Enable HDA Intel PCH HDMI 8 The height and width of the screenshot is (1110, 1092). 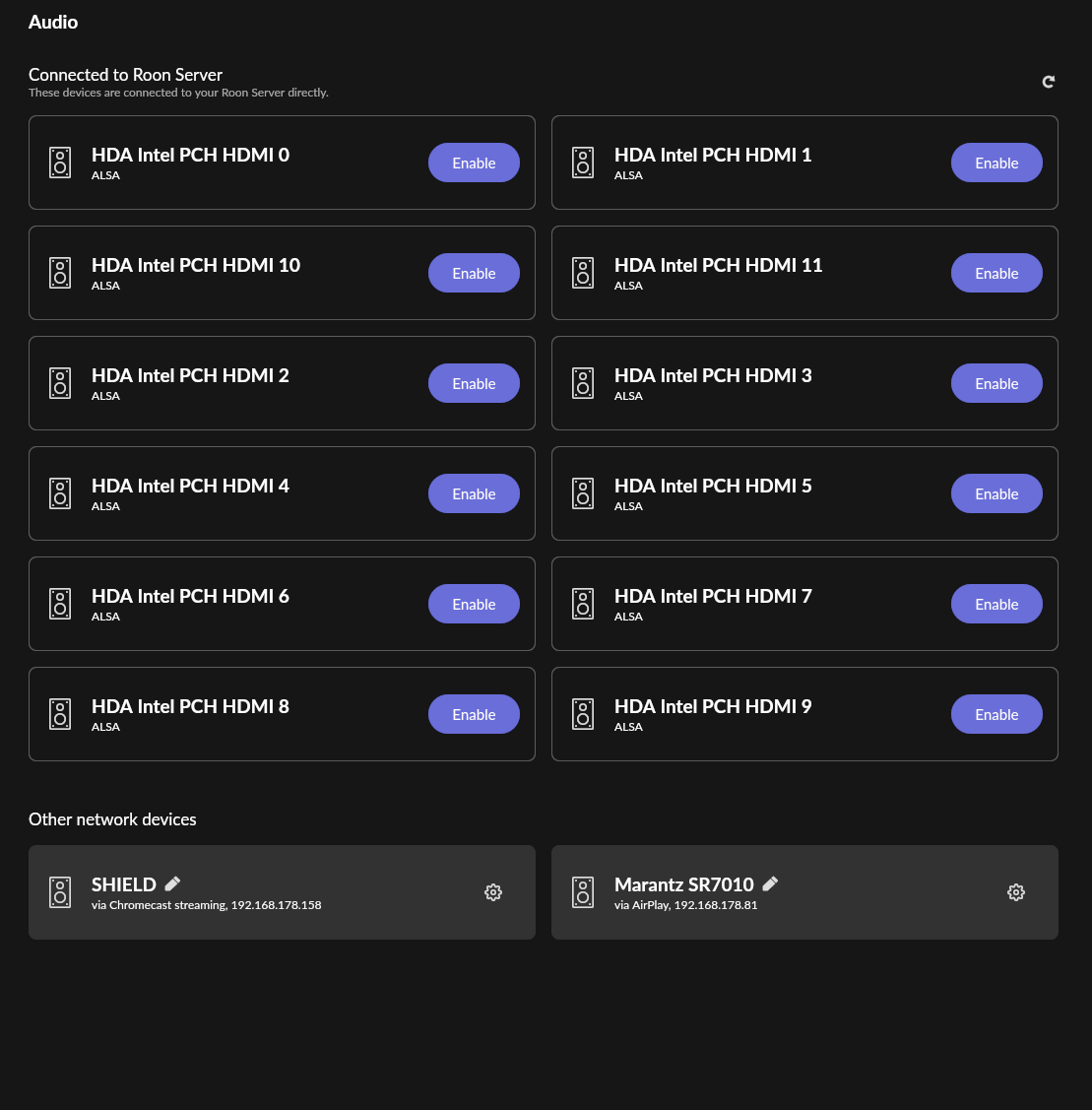[475, 715]
